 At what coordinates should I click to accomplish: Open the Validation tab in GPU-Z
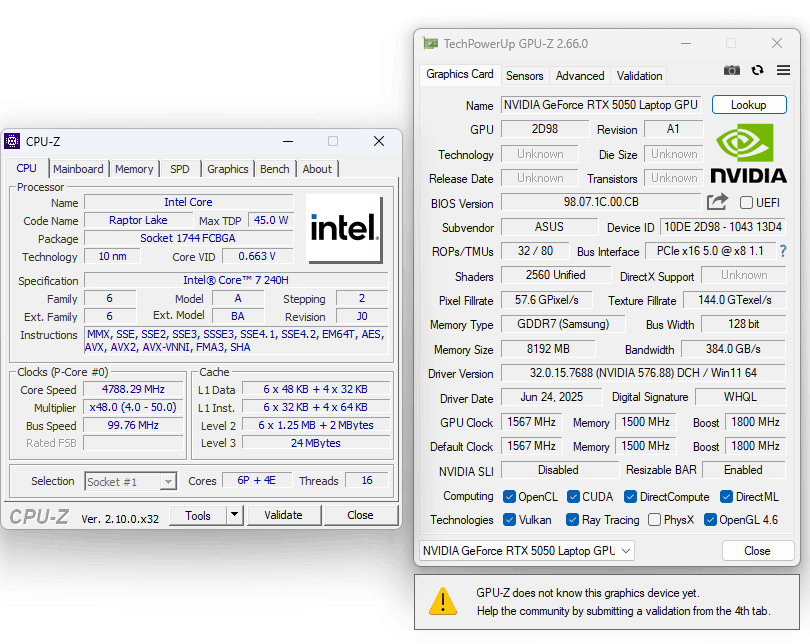tap(640, 76)
